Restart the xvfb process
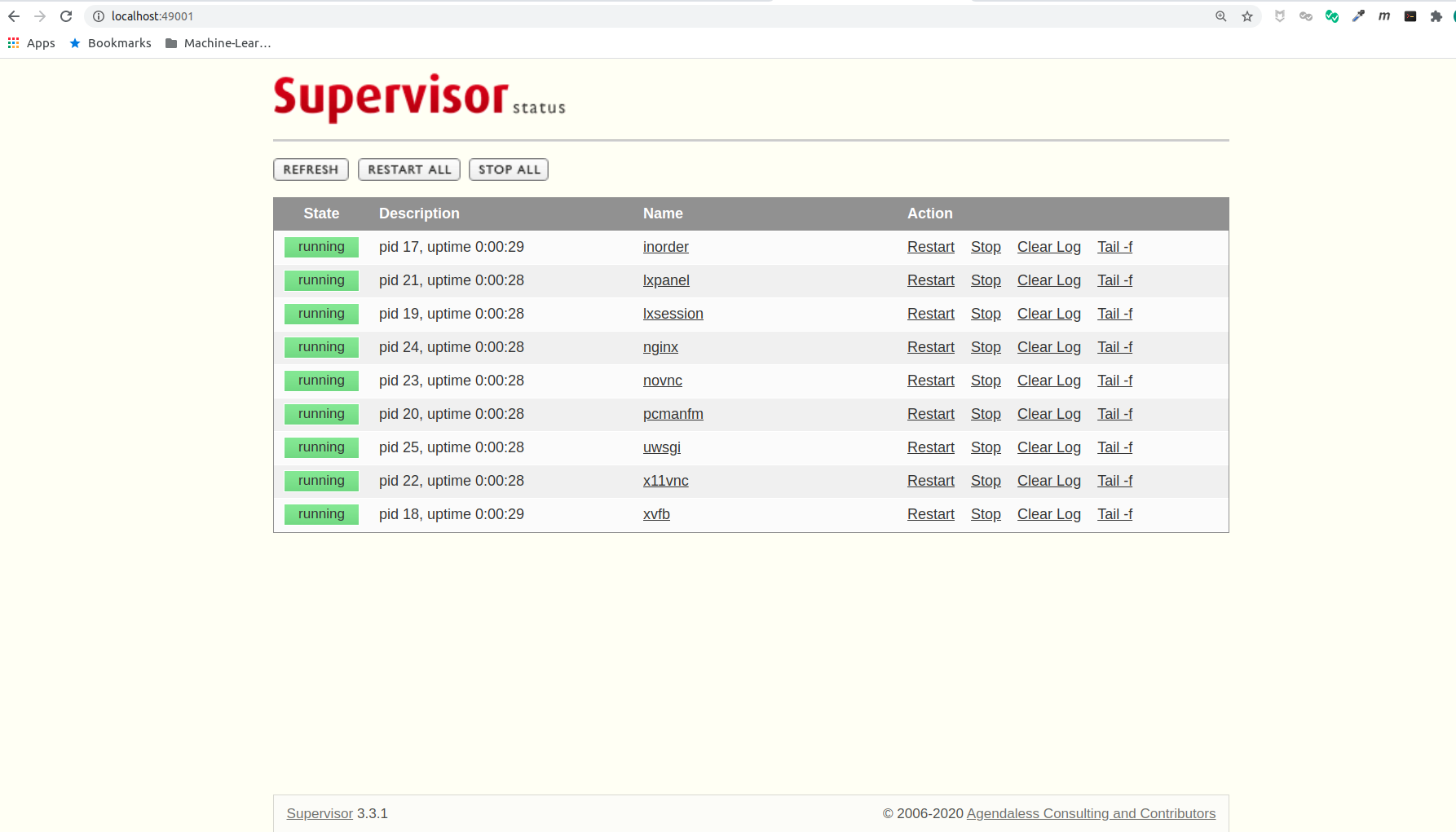Screen dimensions: 1456x832 931,514
